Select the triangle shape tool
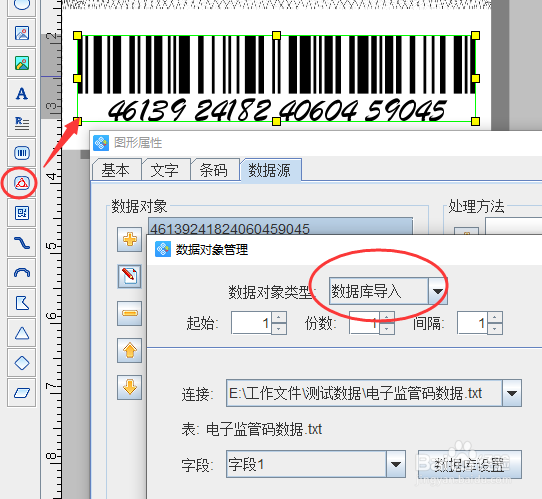This screenshot has width=542, height=499. pyautogui.click(x=21, y=333)
